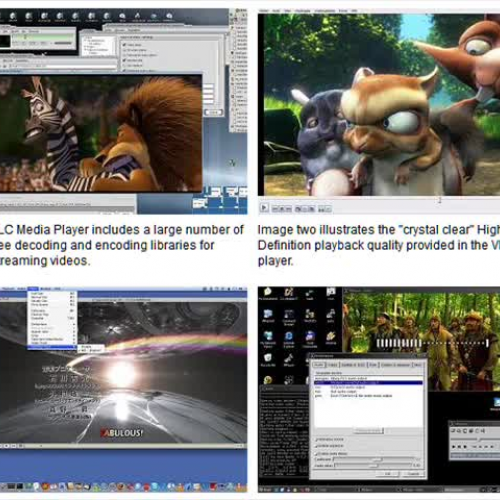Click OK in the Preferences dialog

click(388, 474)
